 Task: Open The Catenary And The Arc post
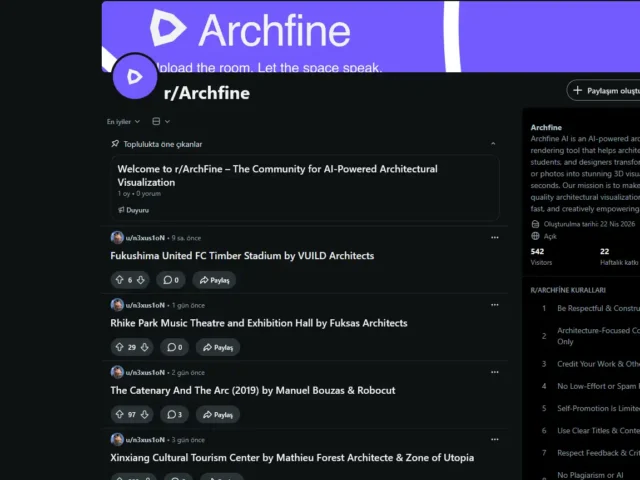tap(253, 391)
